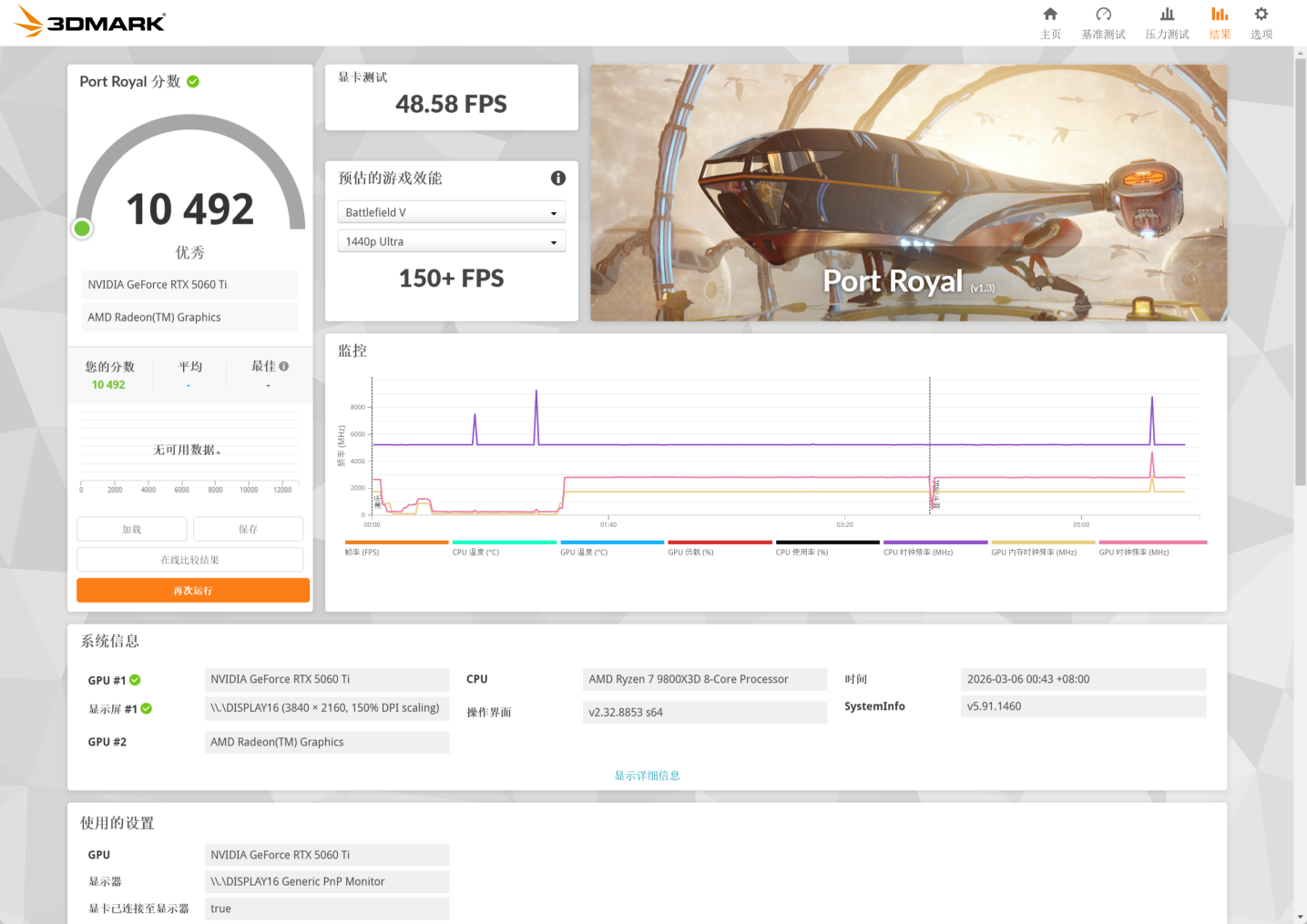Expand the 1440p Ultra resolution dropdown
The height and width of the screenshot is (924, 1307).
tap(452, 241)
